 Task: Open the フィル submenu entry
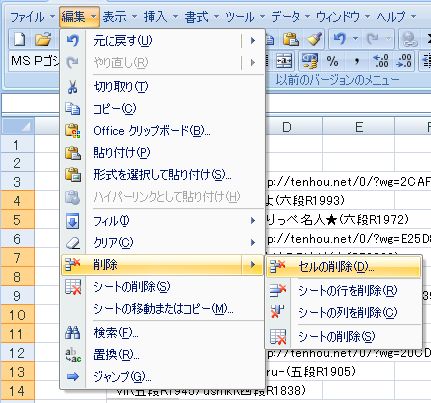[x=162, y=221]
